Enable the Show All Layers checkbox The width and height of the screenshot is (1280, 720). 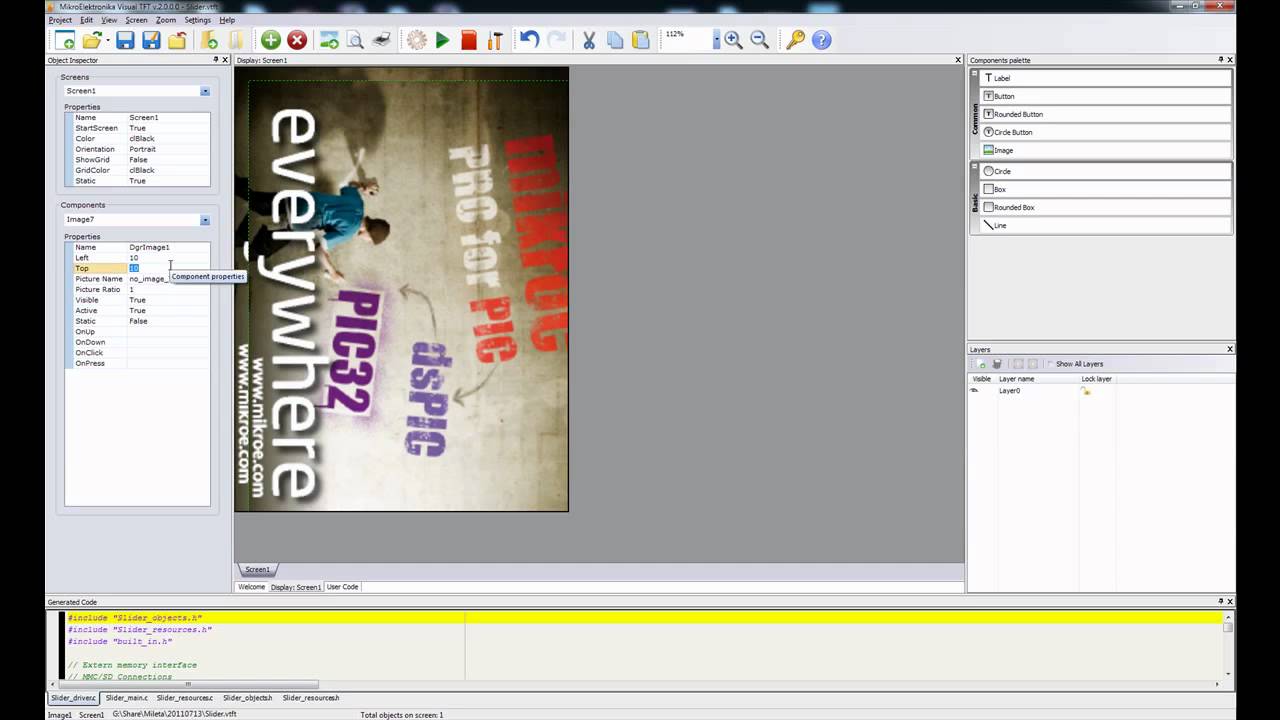coord(1050,364)
